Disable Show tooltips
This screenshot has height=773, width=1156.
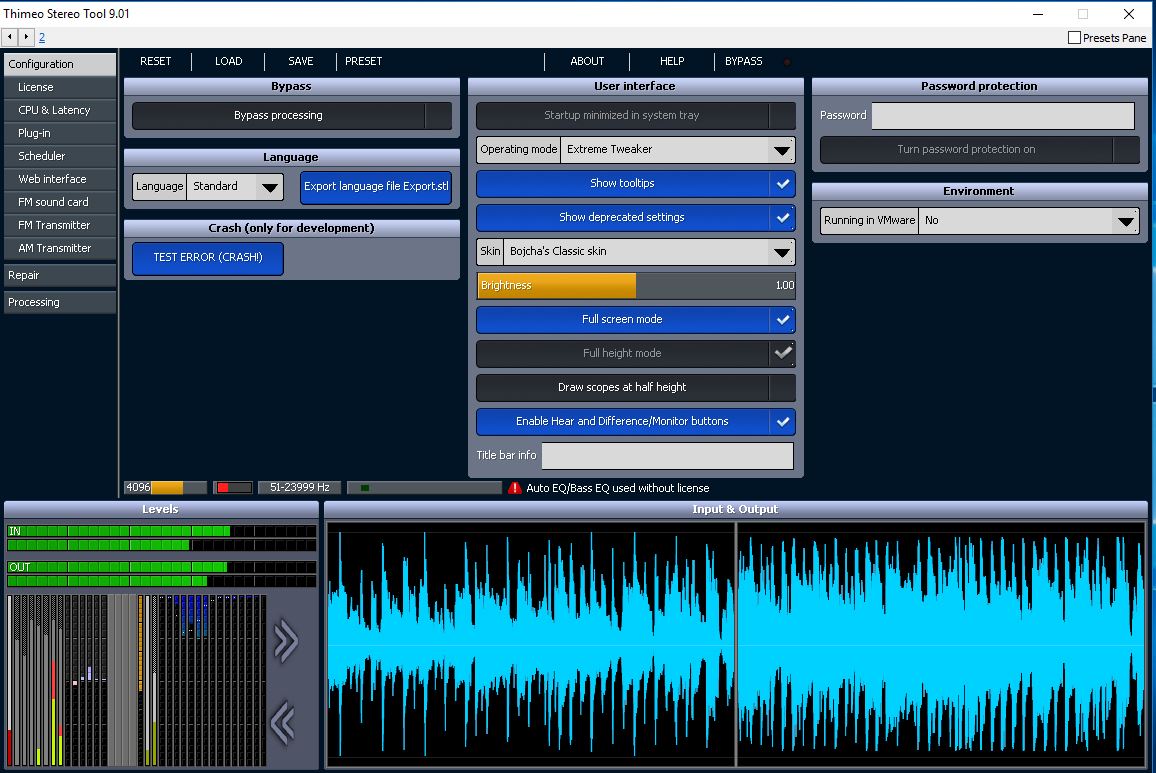tap(636, 184)
